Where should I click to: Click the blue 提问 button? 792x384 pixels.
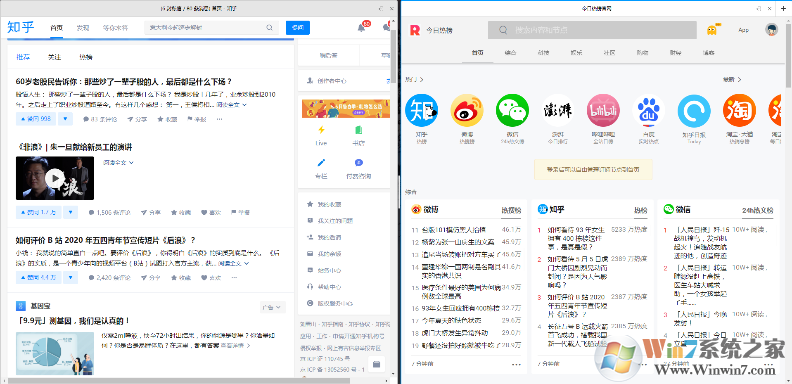pyautogui.click(x=298, y=28)
